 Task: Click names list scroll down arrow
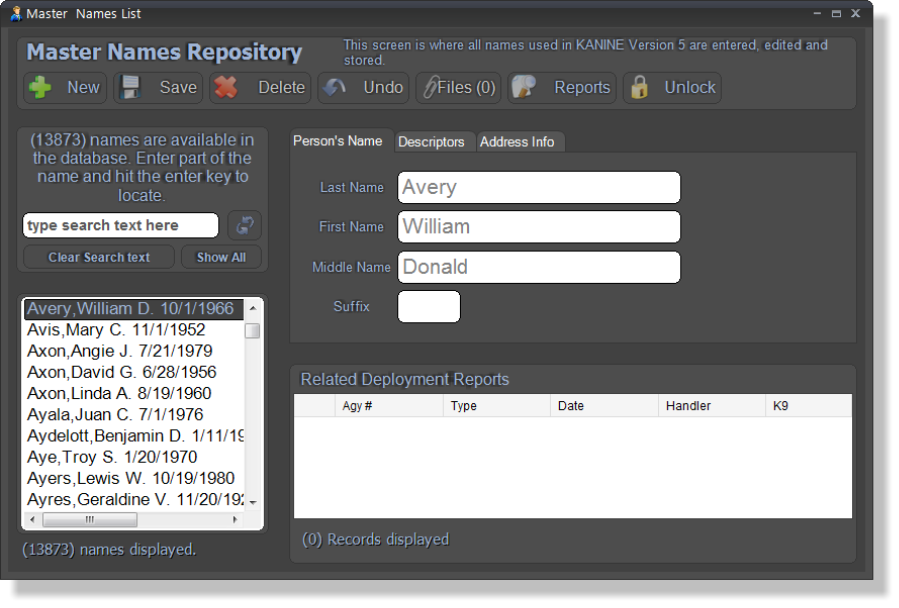(x=253, y=503)
